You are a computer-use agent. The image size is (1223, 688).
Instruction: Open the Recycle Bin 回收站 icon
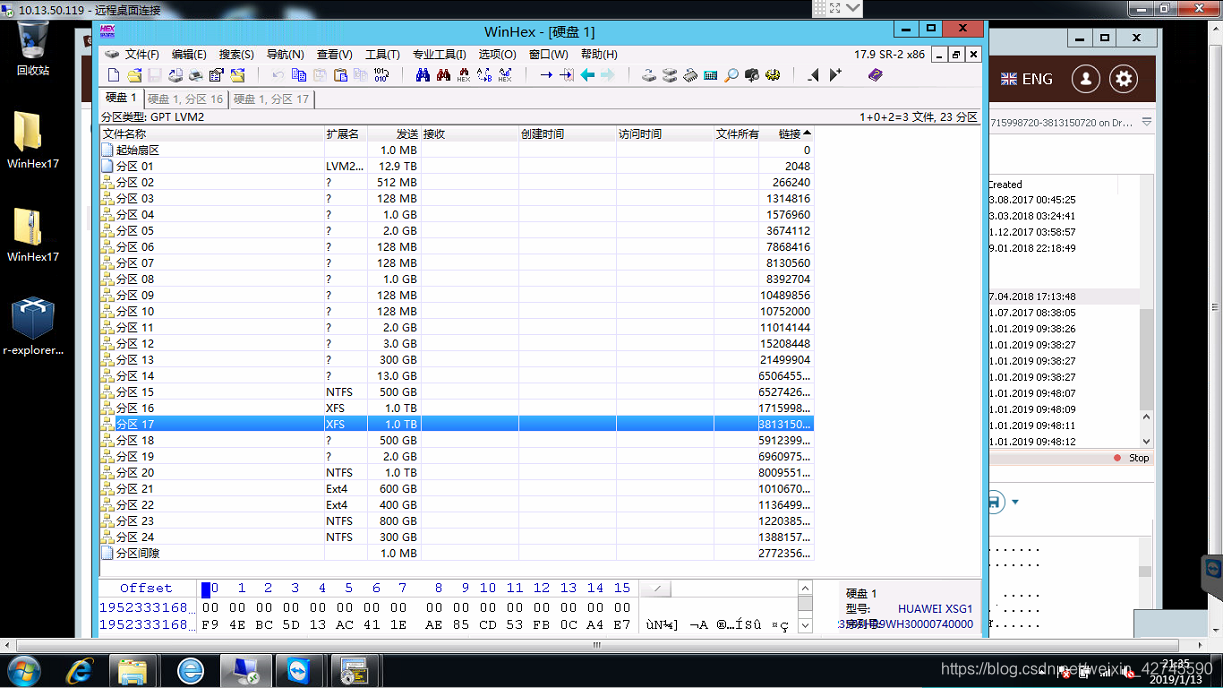[x=33, y=48]
